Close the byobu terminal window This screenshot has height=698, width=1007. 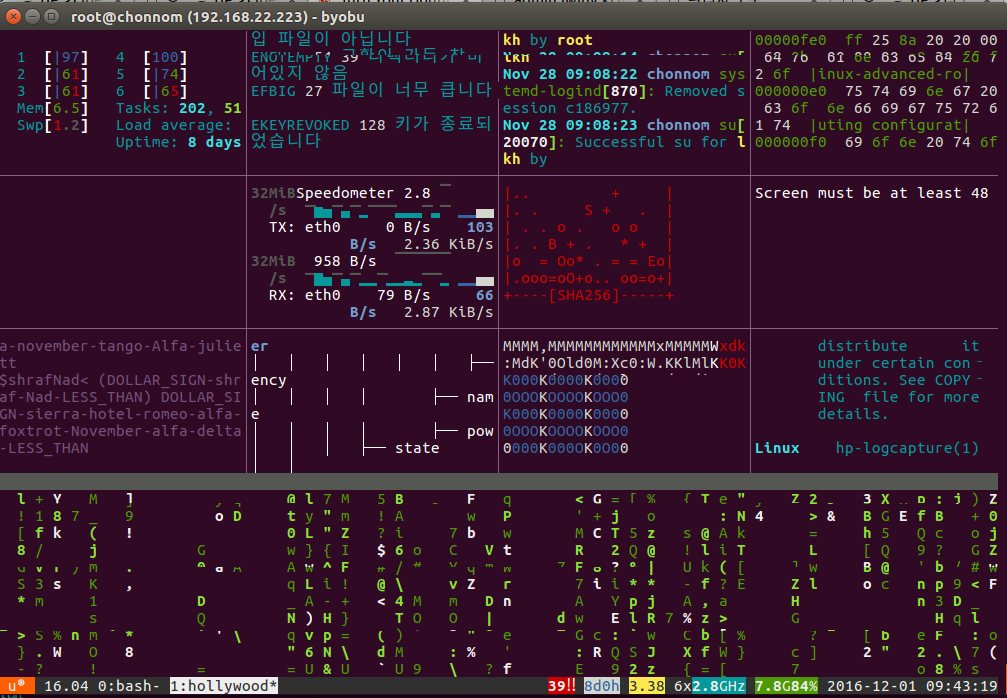(13, 16)
